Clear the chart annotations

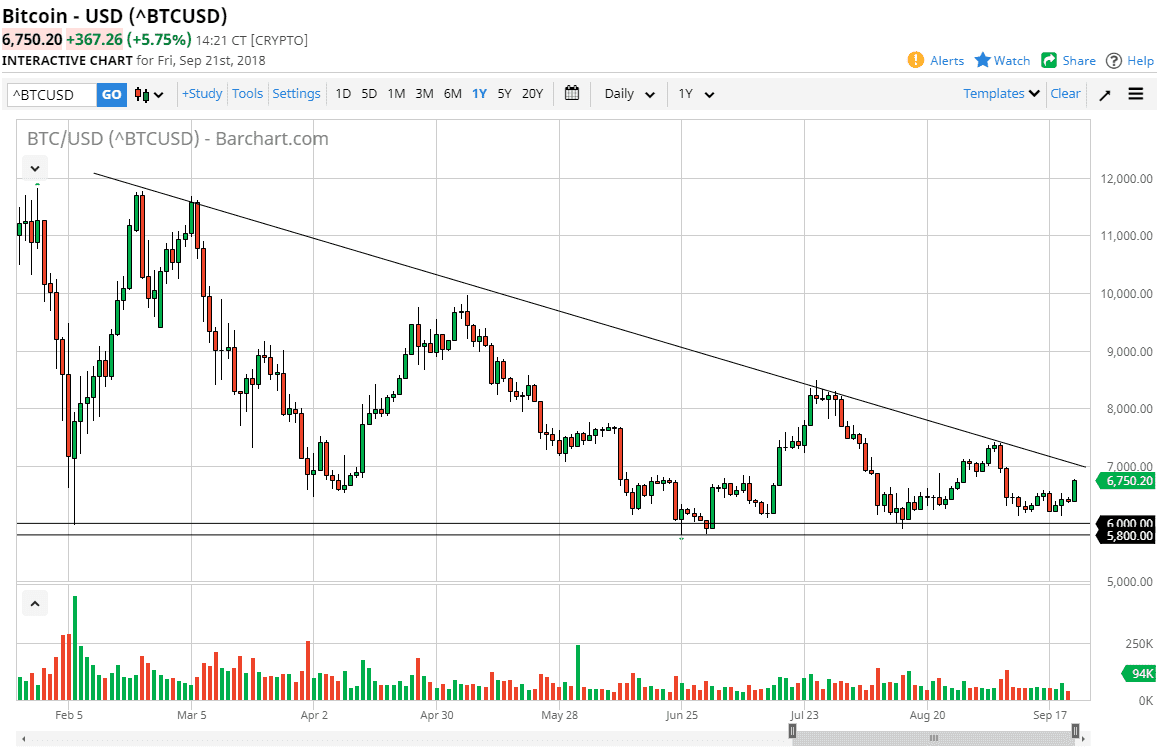click(1065, 93)
